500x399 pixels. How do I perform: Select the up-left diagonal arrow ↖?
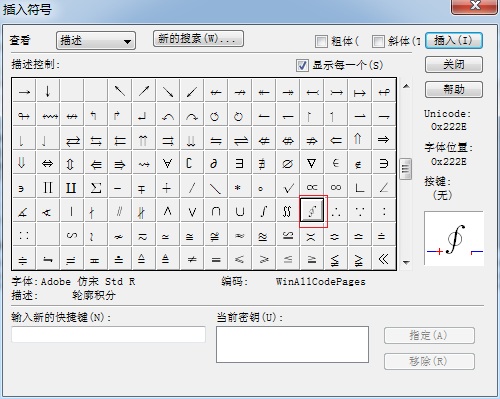point(120,91)
